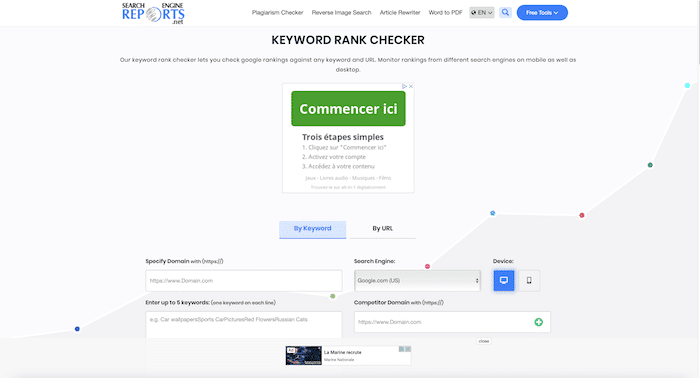Open AdChoices info on Commencer ici ad
The width and height of the screenshot is (700, 378).
404,86
